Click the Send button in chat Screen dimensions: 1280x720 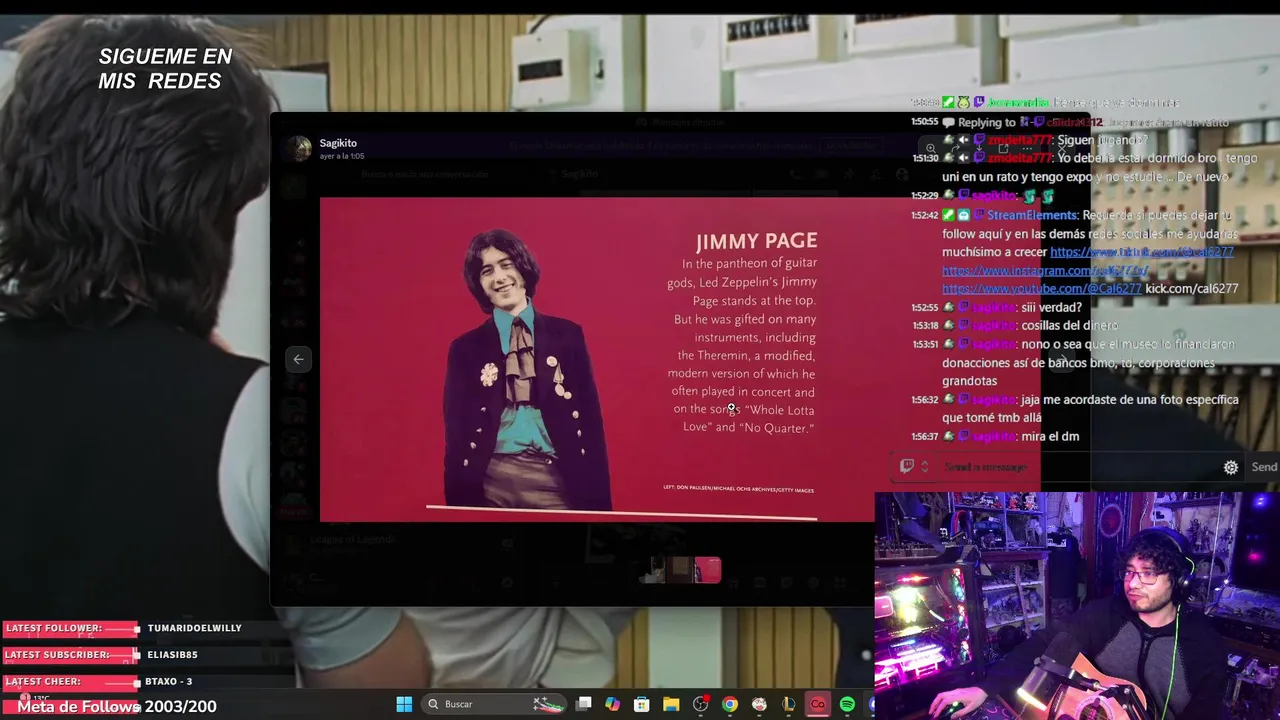click(1264, 467)
